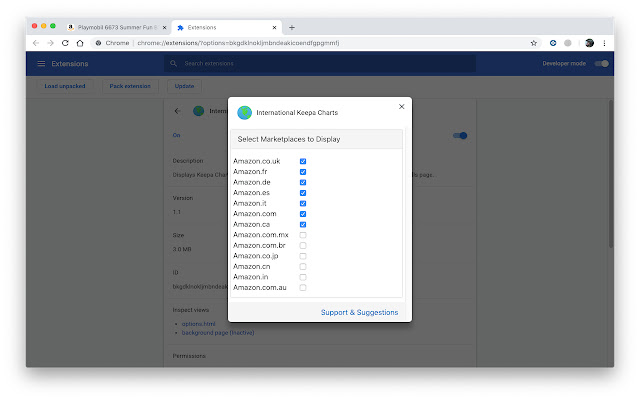The height and width of the screenshot is (400, 640).
Task: Click the International Keepa Charts globe icon
Action: [244, 113]
